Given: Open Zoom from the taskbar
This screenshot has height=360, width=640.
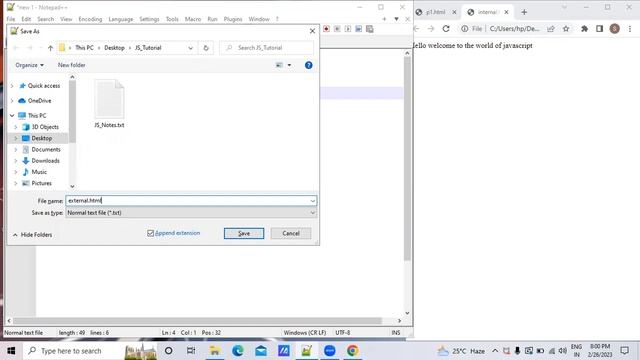Looking at the screenshot, I should (329, 351).
